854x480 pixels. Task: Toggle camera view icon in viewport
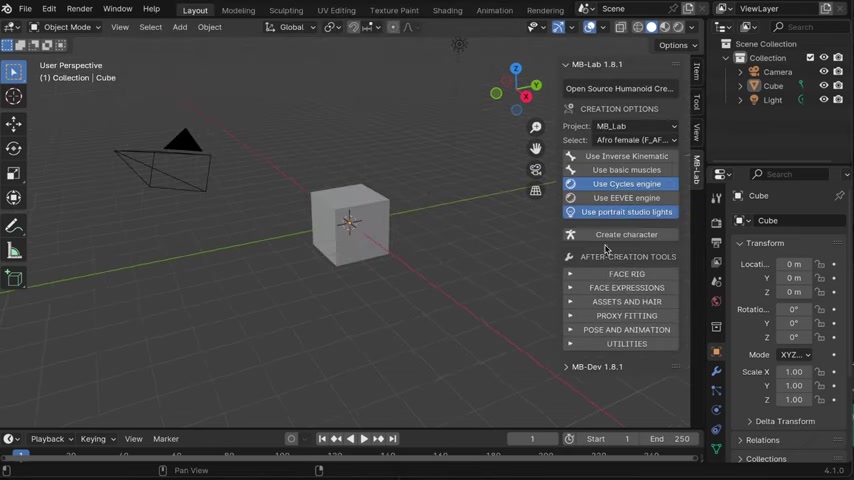click(536, 169)
